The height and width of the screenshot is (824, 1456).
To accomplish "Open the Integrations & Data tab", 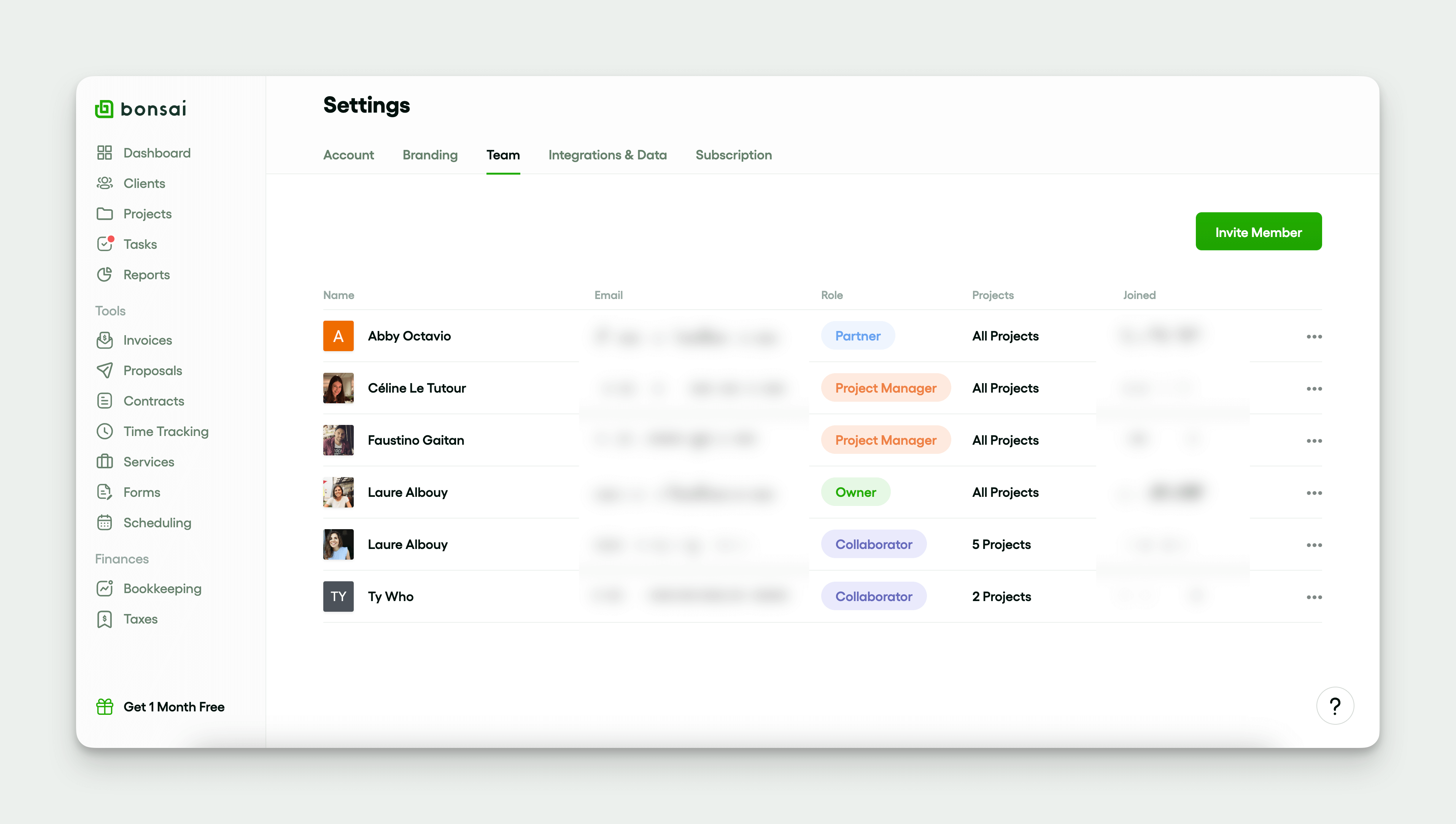I will pyautogui.click(x=607, y=155).
